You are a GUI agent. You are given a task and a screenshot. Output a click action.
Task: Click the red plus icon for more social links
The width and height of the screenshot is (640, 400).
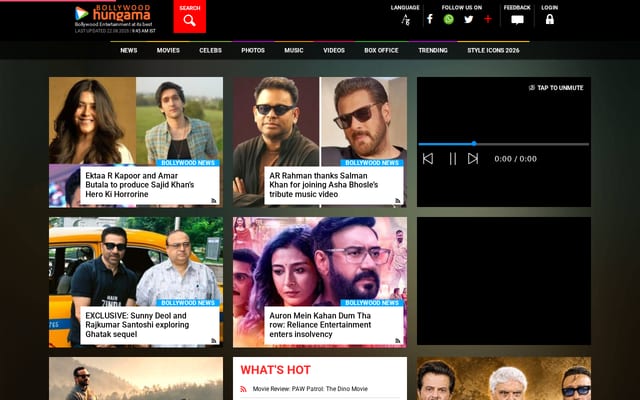(488, 19)
